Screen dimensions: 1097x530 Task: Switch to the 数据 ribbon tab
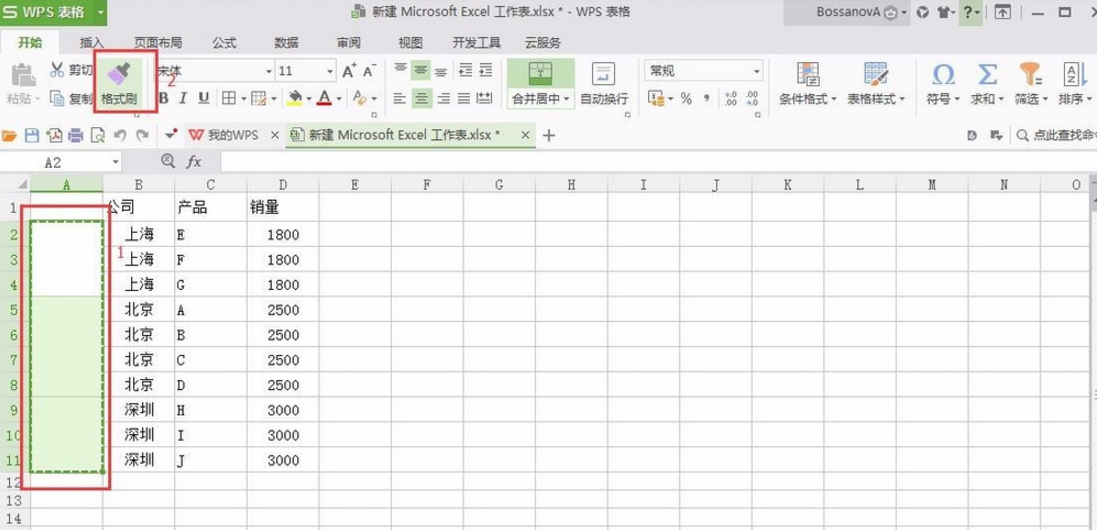286,43
